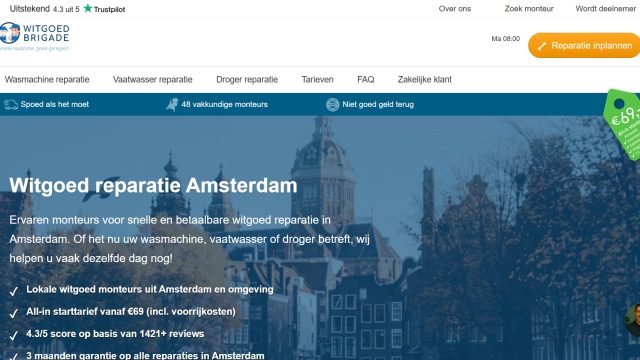Open the Vaatwasser reparatie menu item
The image size is (640, 360).
click(153, 80)
